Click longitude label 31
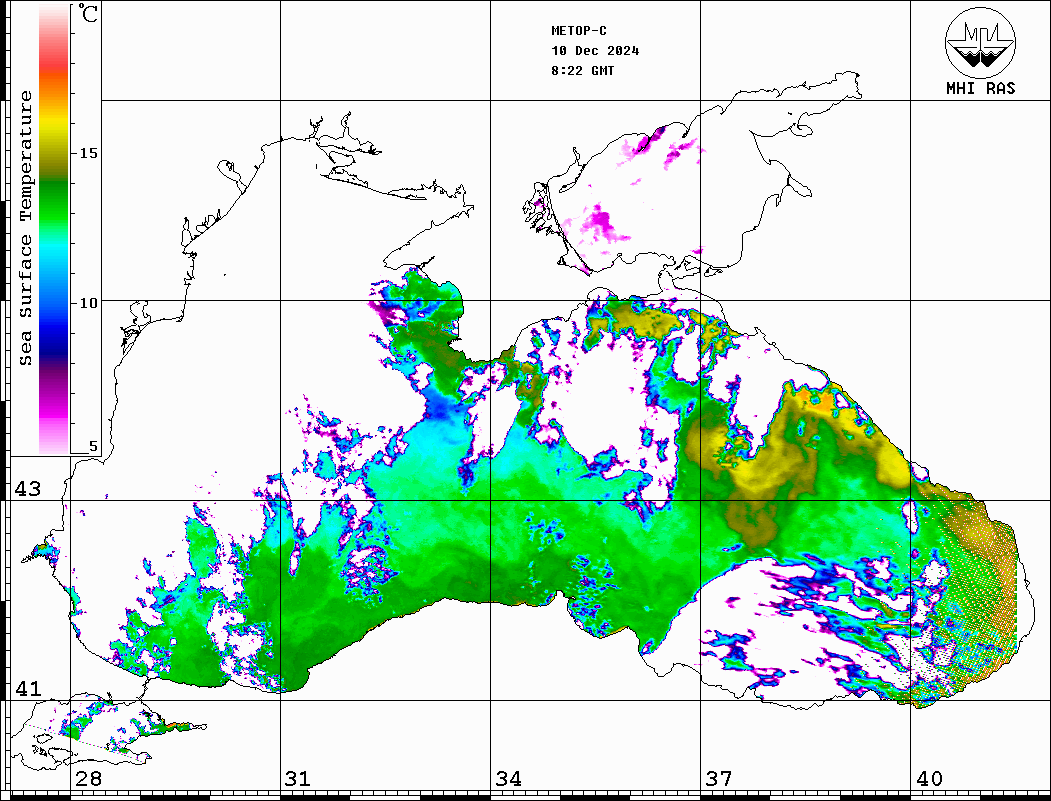This screenshot has width=1051, height=801. [298, 779]
